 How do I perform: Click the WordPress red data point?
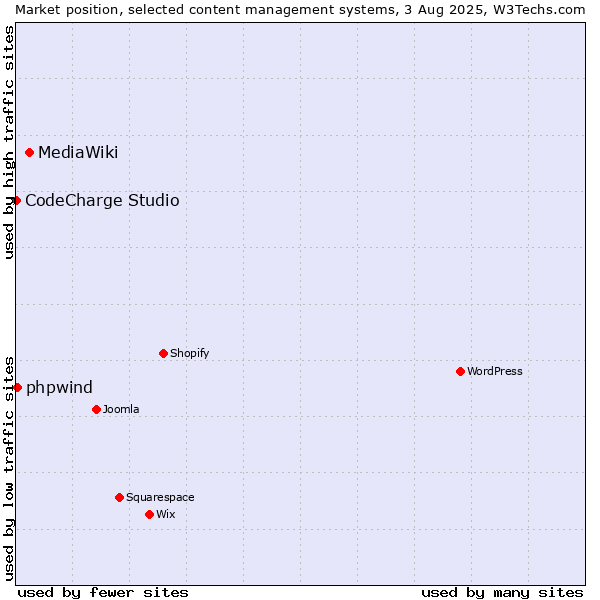pos(460,372)
